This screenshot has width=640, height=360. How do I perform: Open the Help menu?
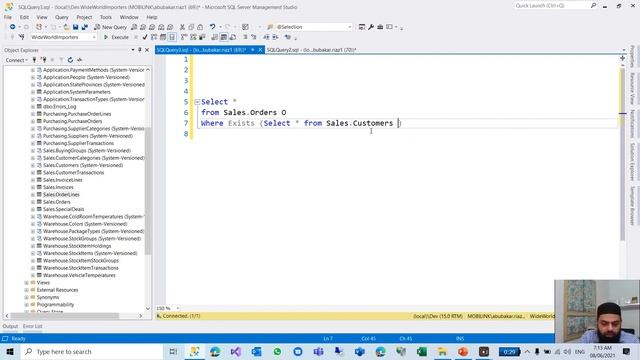coord(152,17)
